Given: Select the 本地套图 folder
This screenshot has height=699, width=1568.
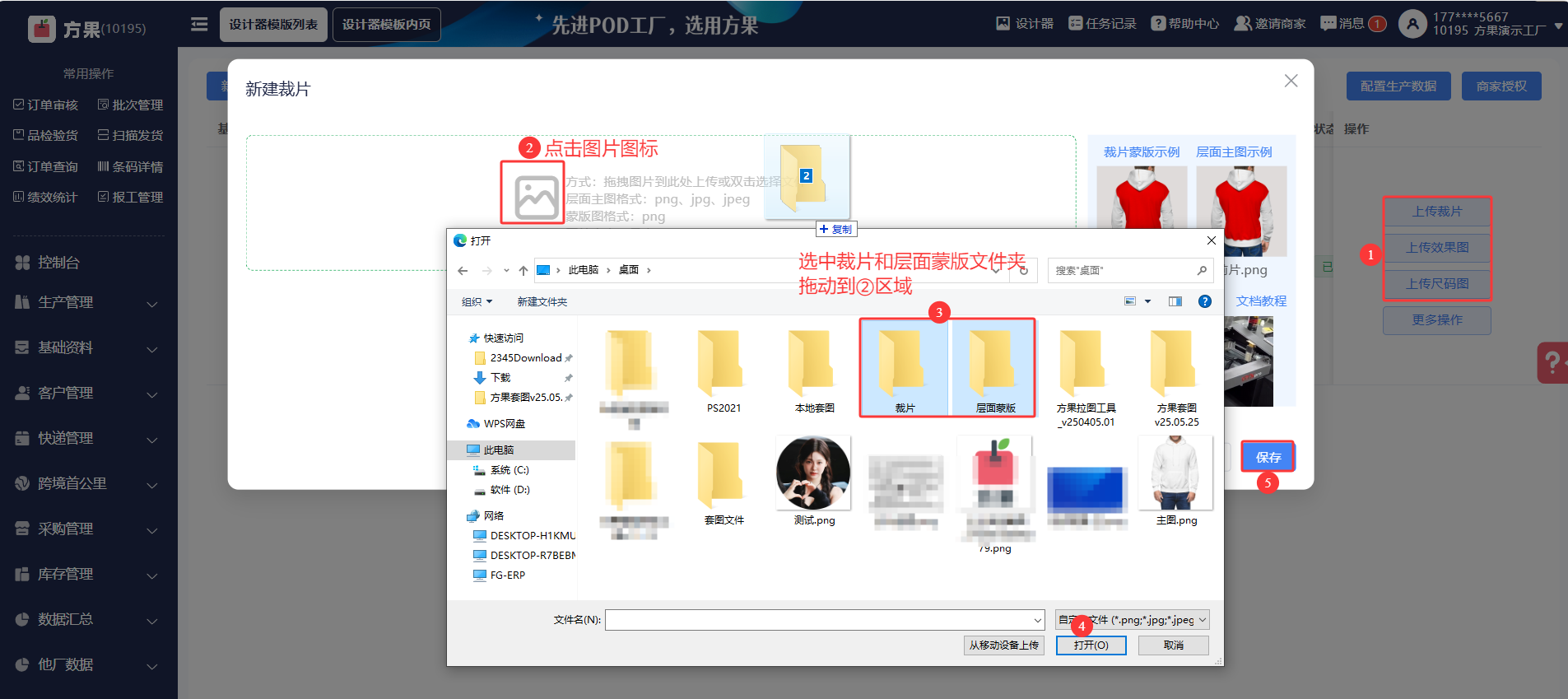Looking at the screenshot, I should (814, 370).
